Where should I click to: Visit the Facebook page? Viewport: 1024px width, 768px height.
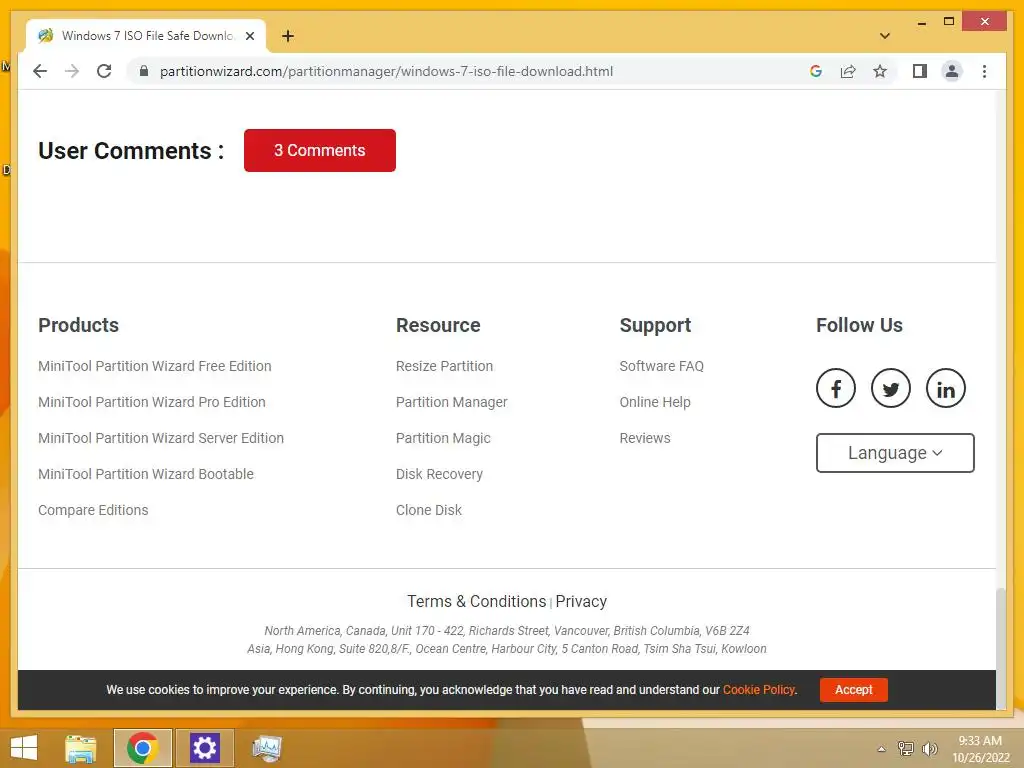tap(835, 389)
